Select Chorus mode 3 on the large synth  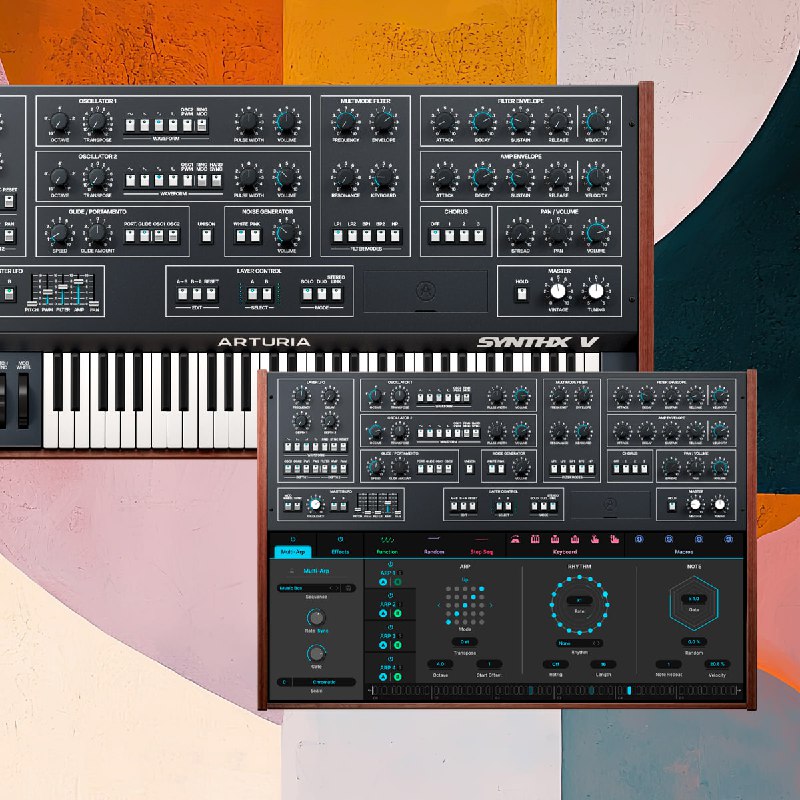479,236
